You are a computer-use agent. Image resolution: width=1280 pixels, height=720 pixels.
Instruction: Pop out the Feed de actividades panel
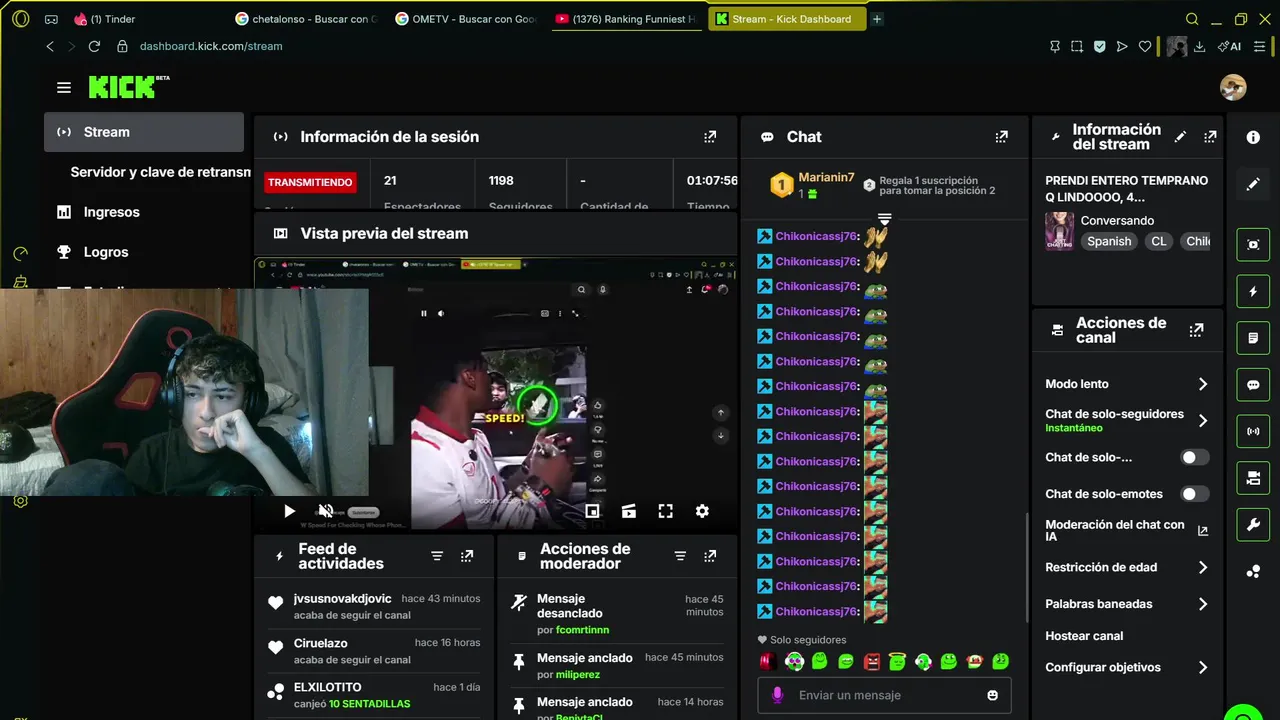pyautogui.click(x=467, y=556)
